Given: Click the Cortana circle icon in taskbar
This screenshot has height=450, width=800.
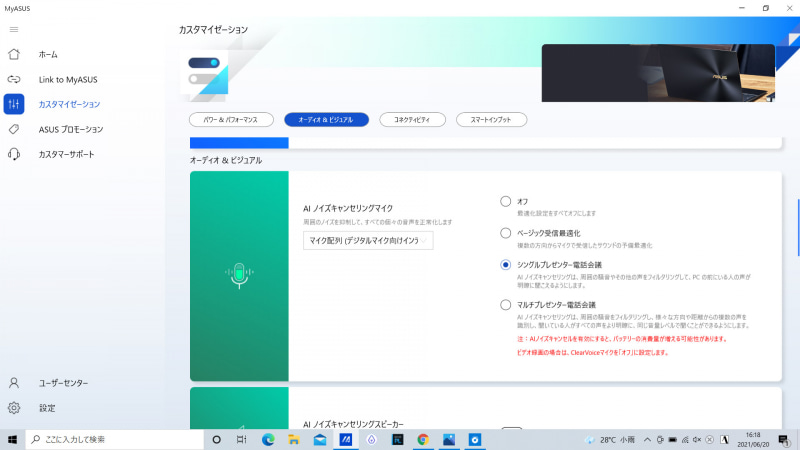Looking at the screenshot, I should [x=216, y=439].
